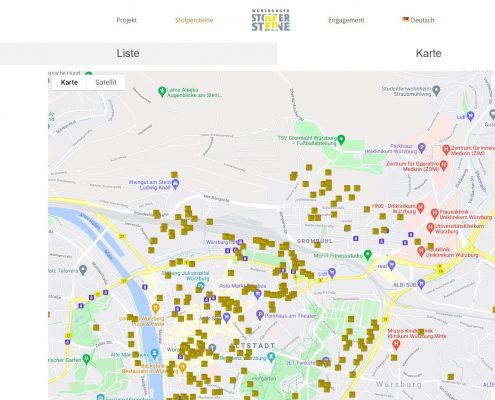Click the McFit Fitnessstudio pin

pyautogui.click(x=368, y=255)
